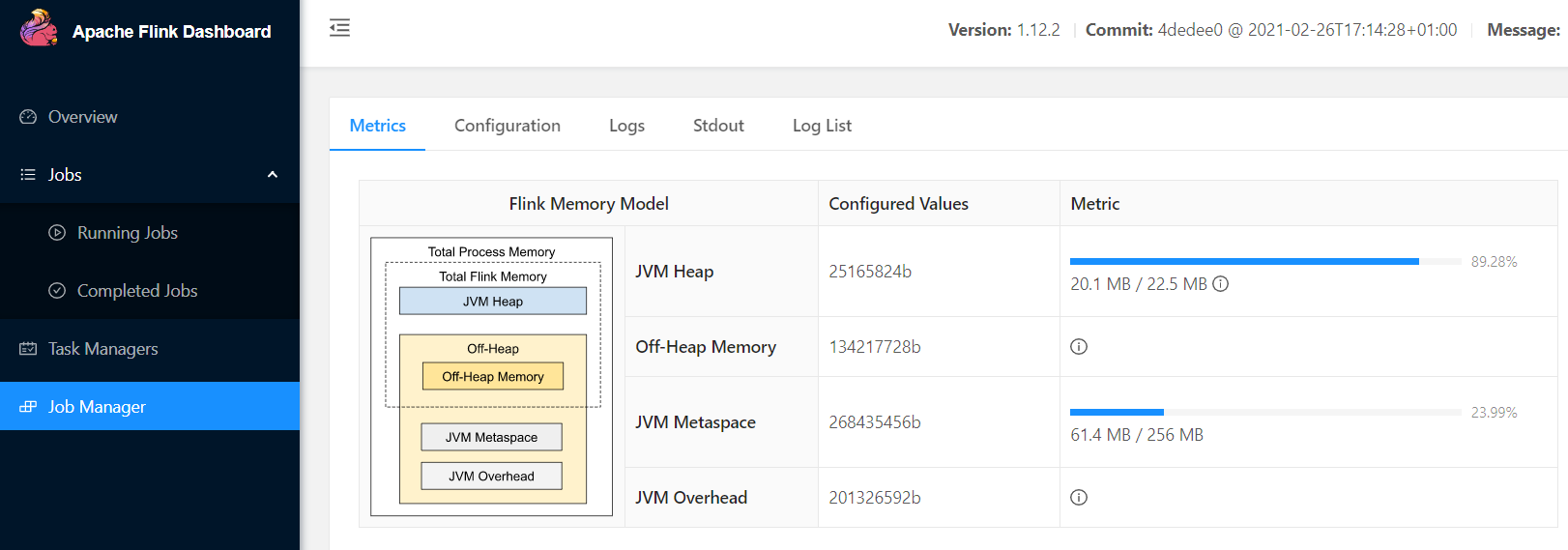Collapse the Jobs submenu chevron
Screen dimensions: 1568x550
pyautogui.click(x=273, y=175)
